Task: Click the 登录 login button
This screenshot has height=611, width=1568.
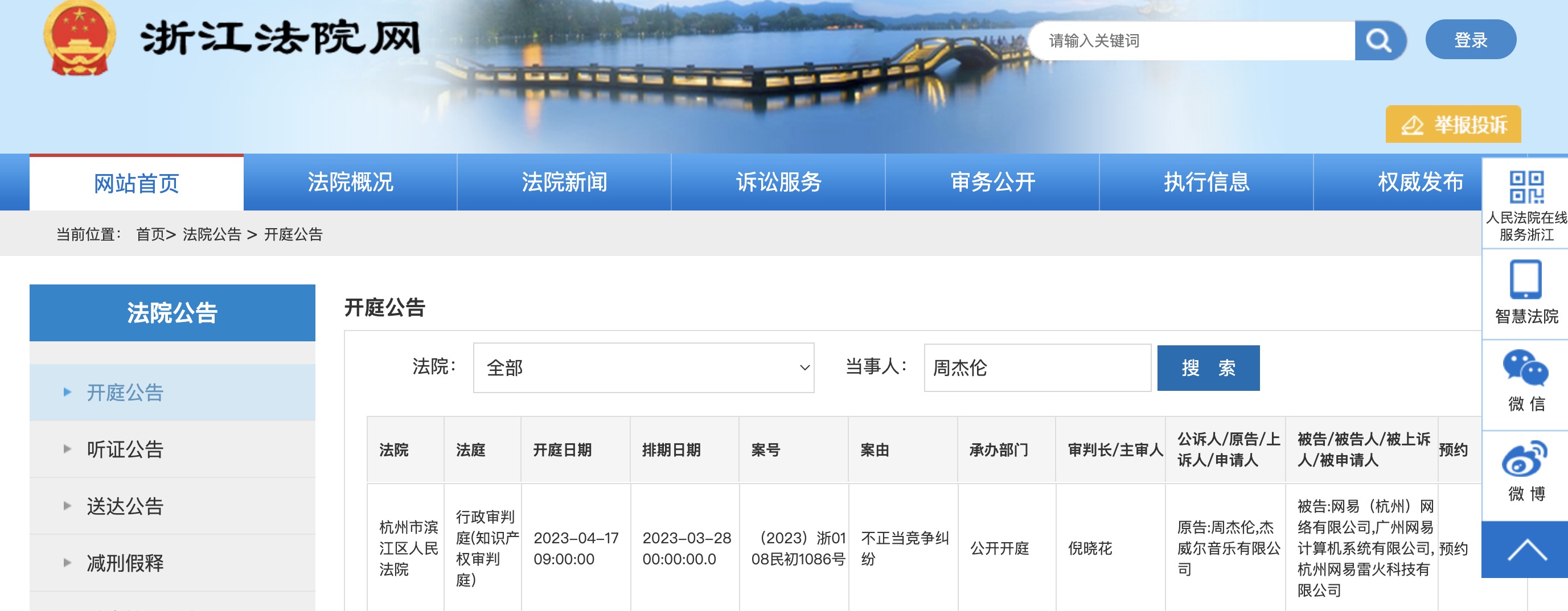Action: 1471,40
